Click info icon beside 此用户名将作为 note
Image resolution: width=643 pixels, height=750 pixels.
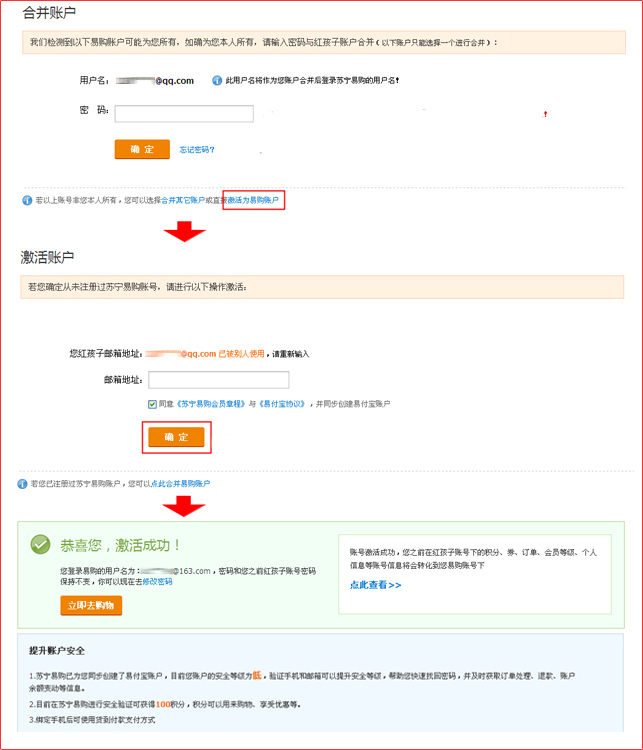(x=217, y=80)
